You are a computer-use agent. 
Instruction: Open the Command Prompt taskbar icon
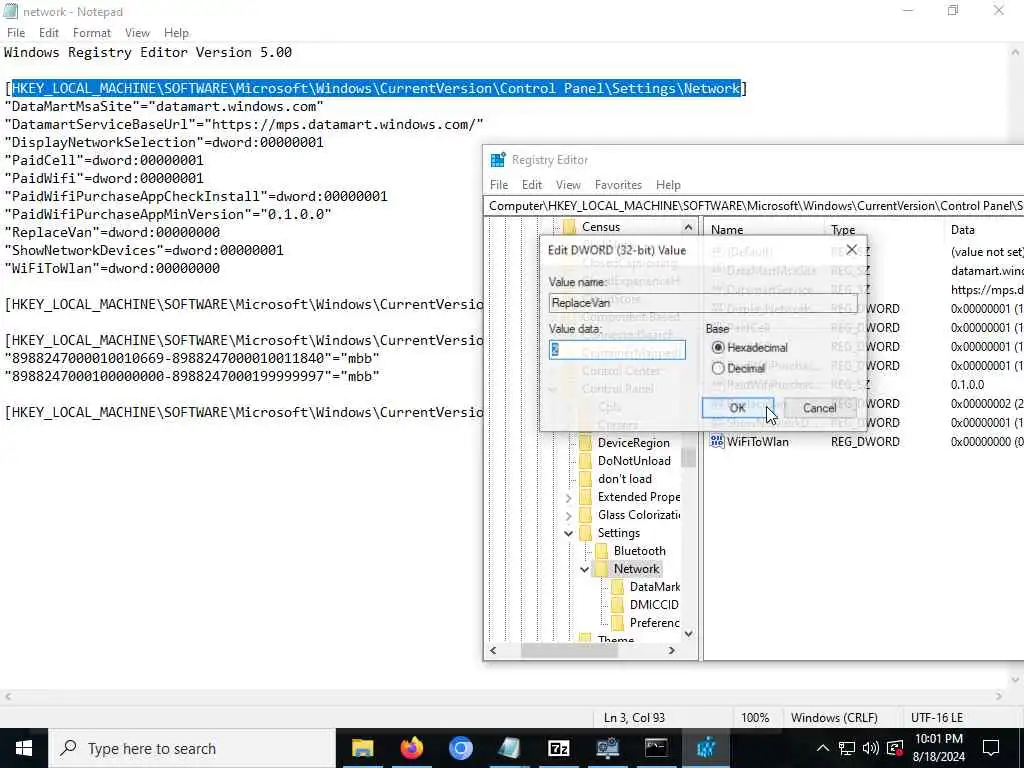click(656, 748)
